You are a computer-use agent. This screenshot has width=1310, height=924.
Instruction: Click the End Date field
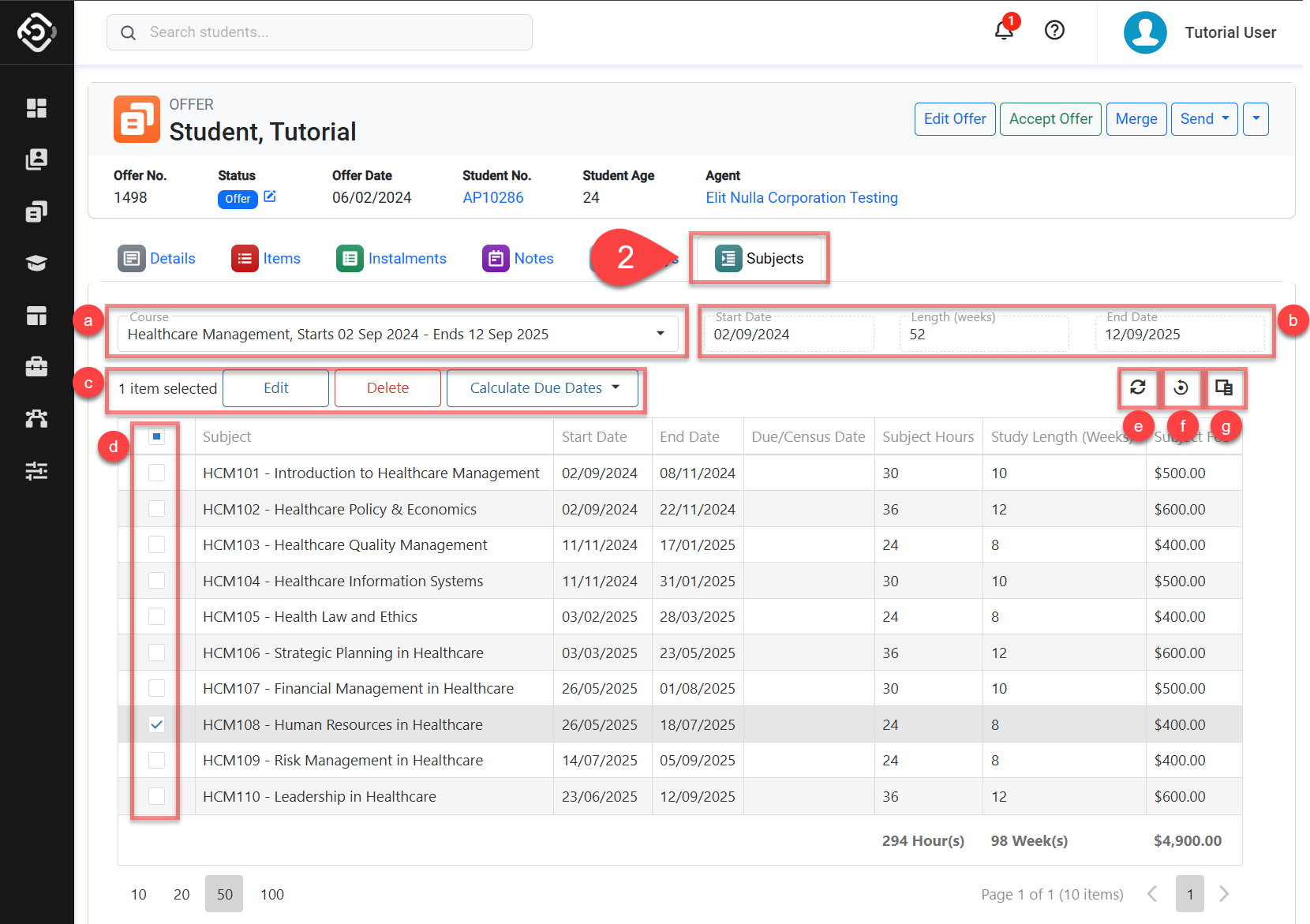point(1180,334)
